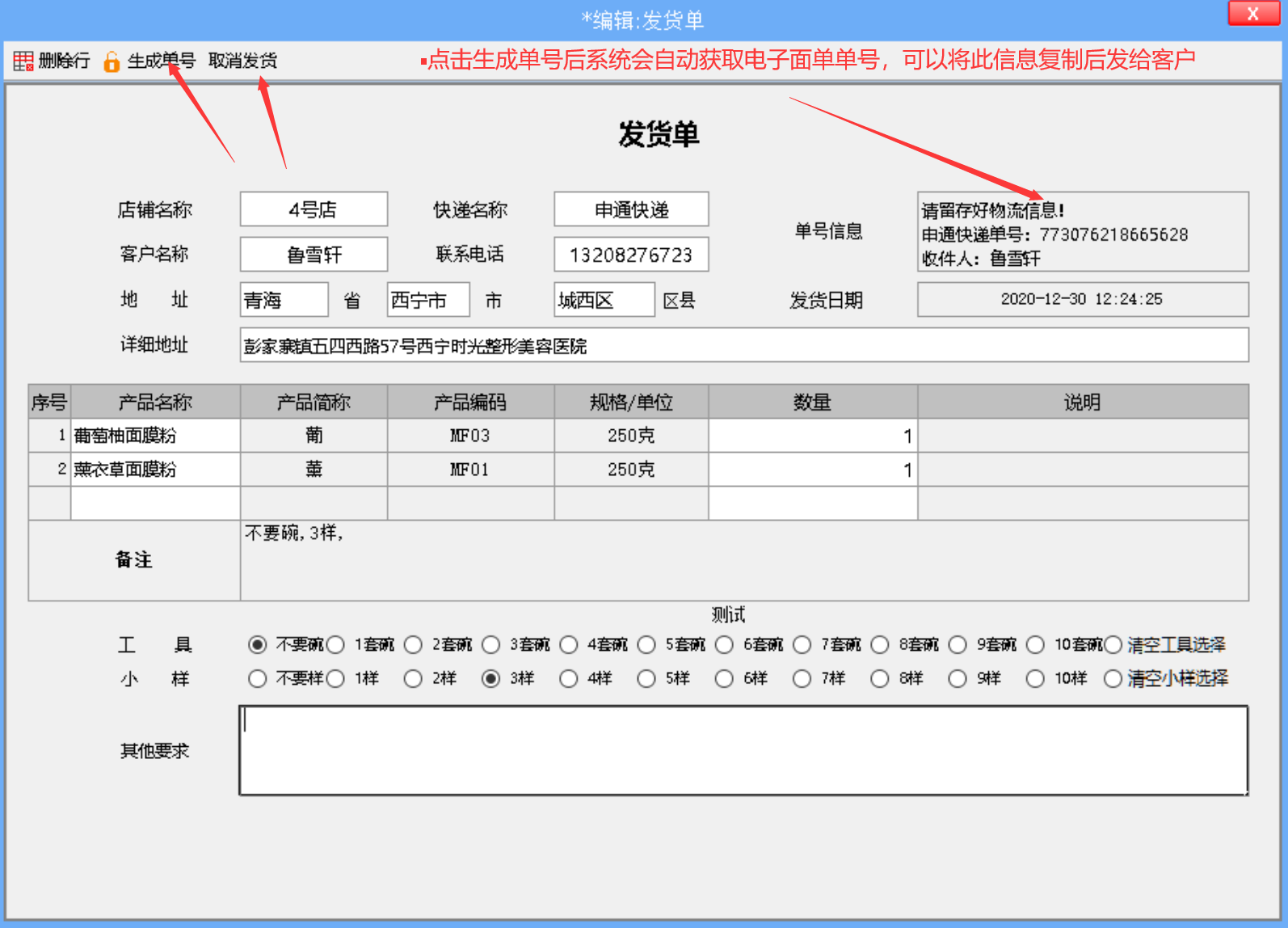
Task: Click the 联系电话 phone number field
Action: [631, 255]
